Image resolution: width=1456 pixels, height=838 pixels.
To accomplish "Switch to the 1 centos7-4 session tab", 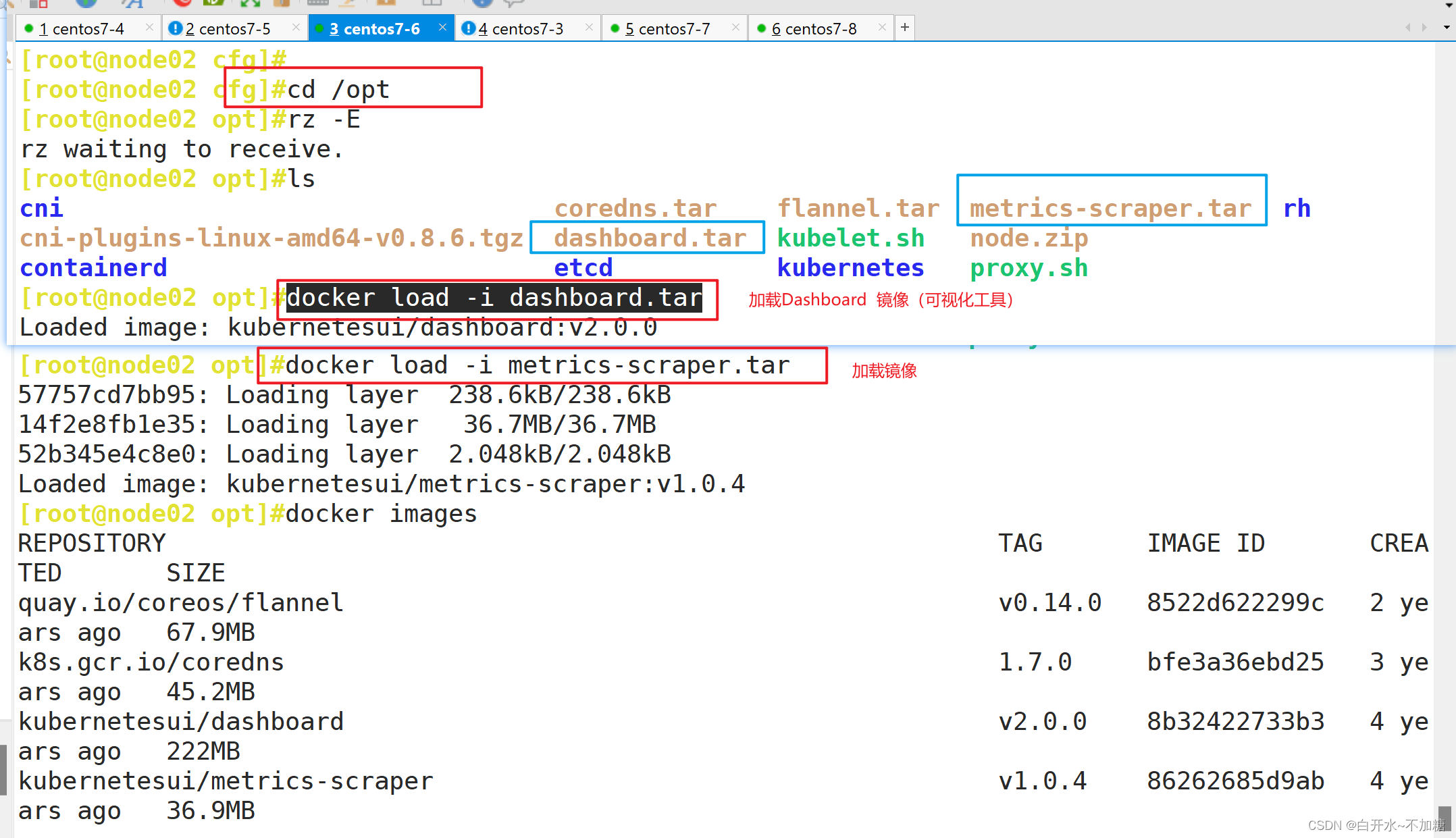I will click(x=88, y=28).
